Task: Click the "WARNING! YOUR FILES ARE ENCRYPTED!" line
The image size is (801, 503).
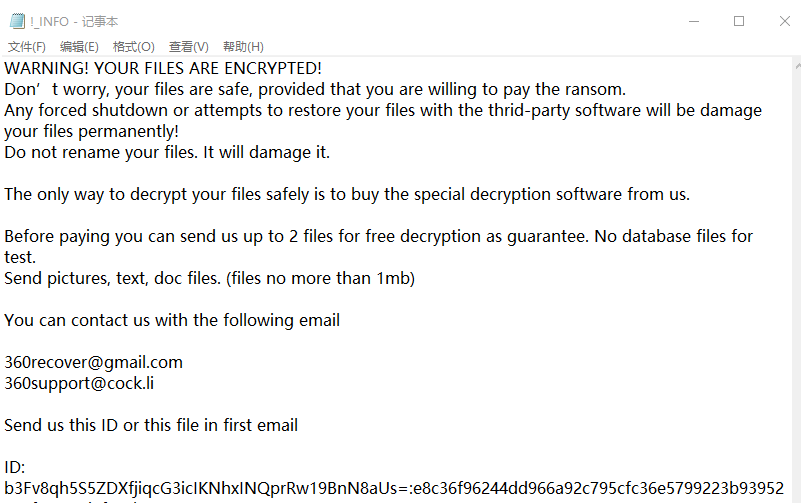Action: coord(163,68)
